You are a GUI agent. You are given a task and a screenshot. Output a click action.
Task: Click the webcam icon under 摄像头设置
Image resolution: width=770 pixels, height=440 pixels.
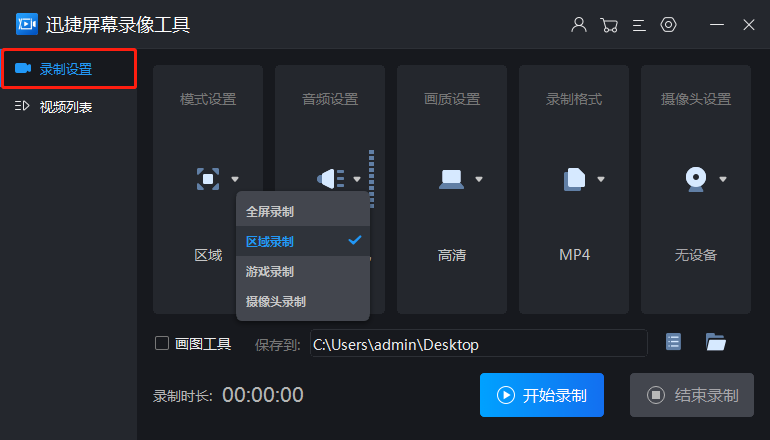pos(696,179)
